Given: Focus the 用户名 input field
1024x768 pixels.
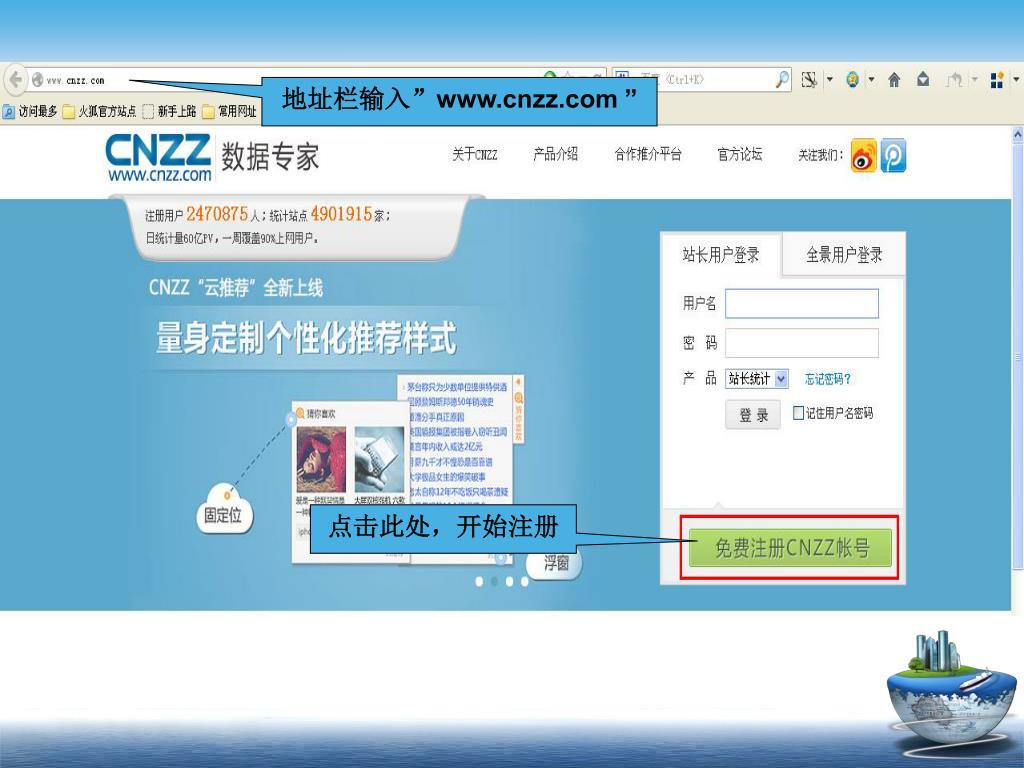Looking at the screenshot, I should tap(802, 304).
